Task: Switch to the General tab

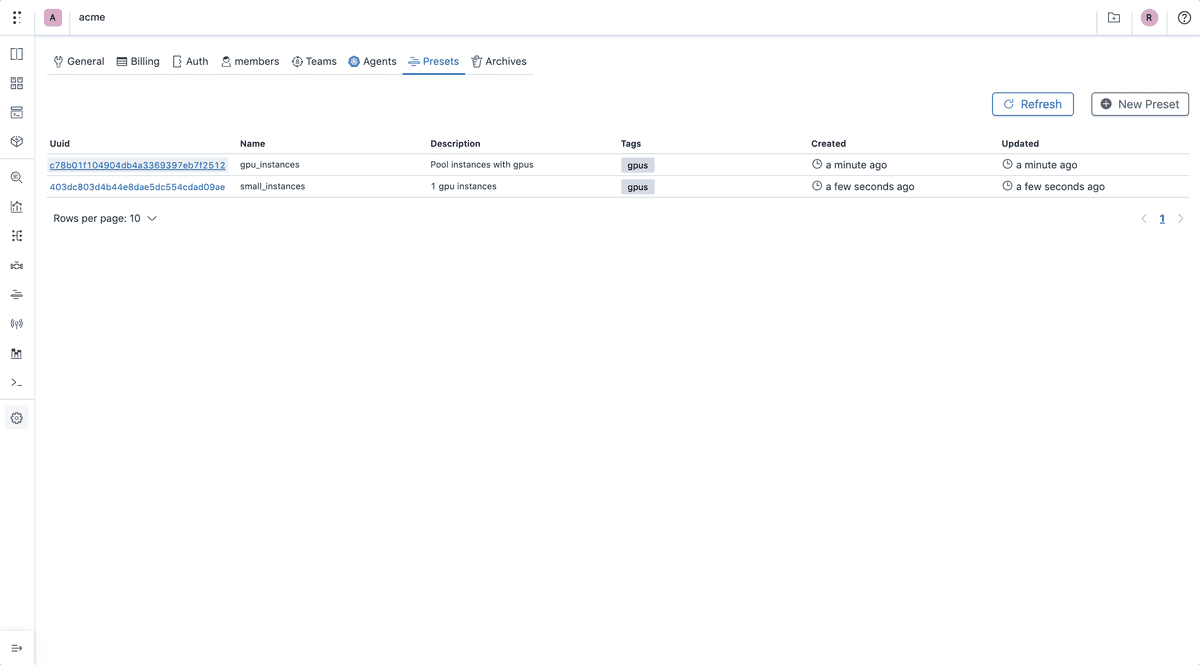Action: coord(79,61)
